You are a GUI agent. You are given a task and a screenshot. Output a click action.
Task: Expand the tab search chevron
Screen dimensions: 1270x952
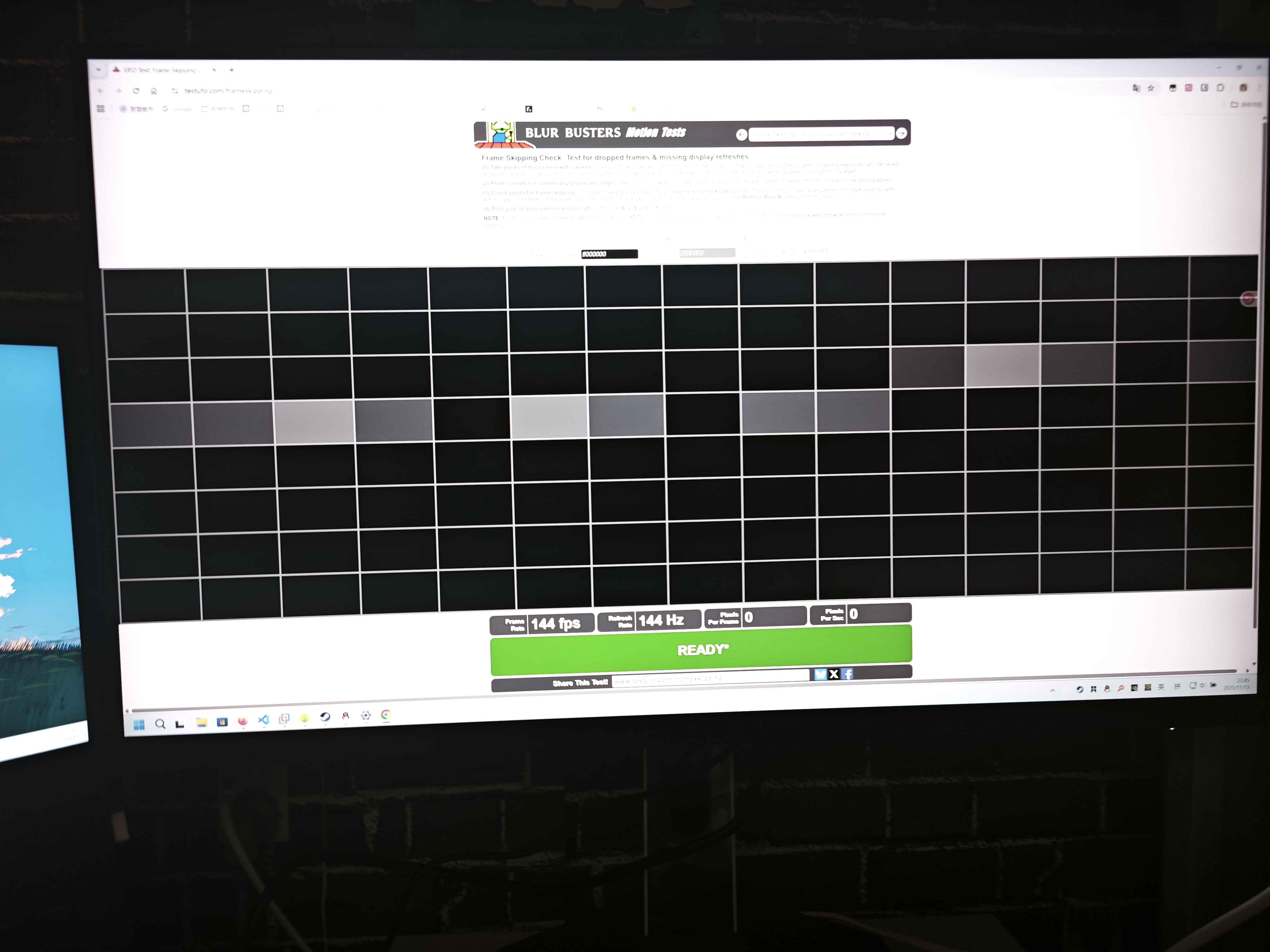99,69
